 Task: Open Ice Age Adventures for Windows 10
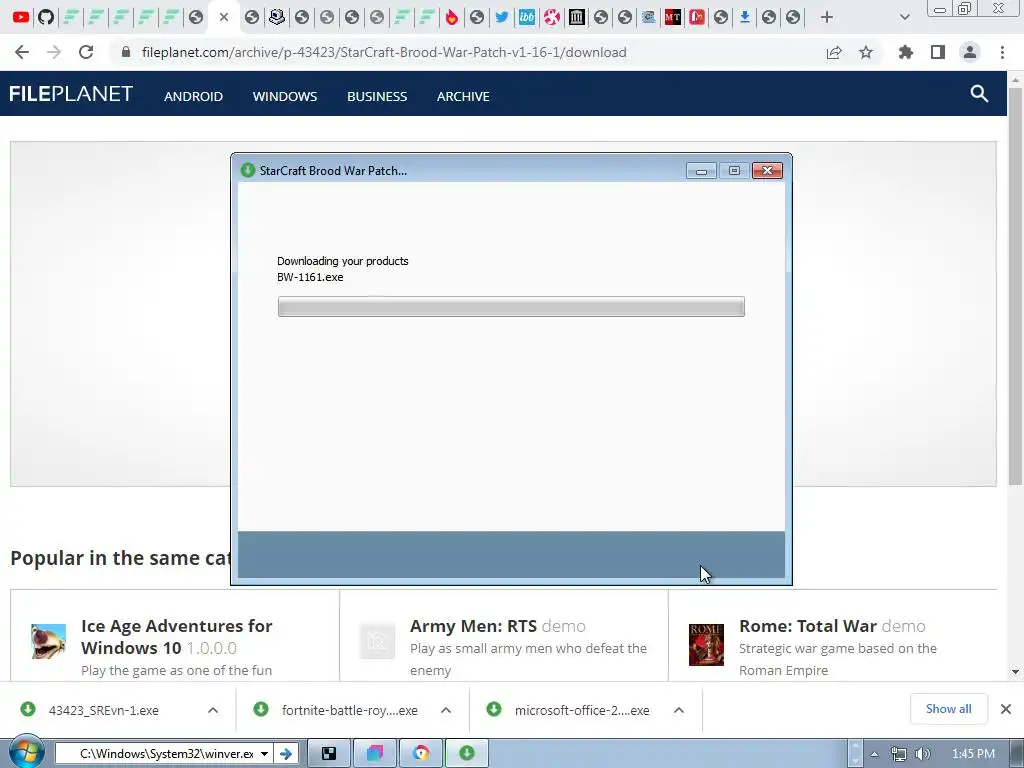pos(176,637)
